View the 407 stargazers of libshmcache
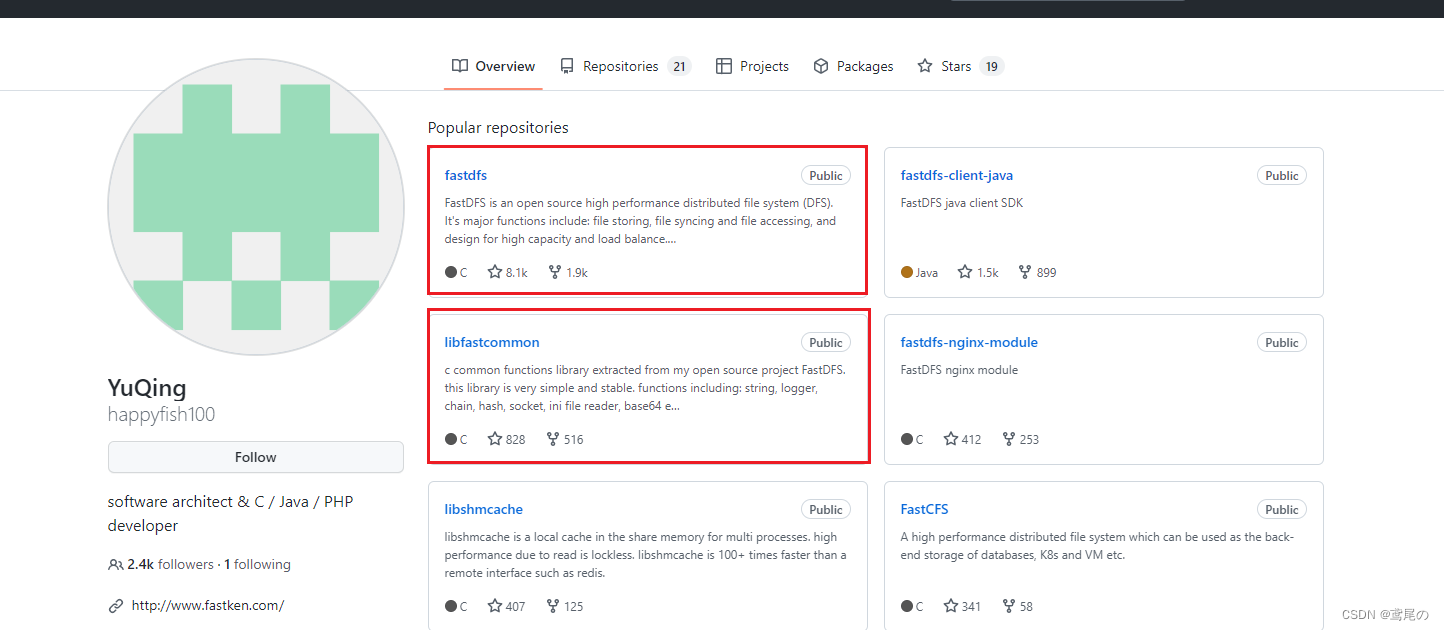 click(506, 606)
